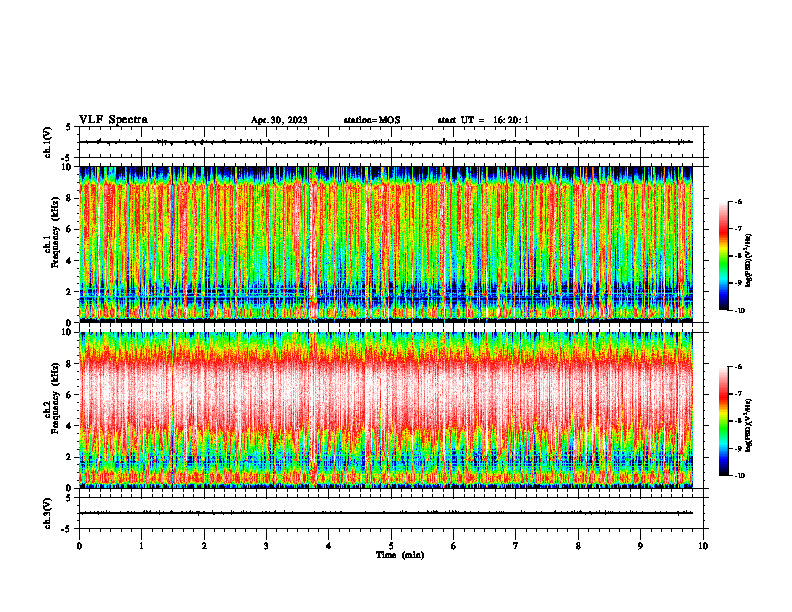This screenshot has width=792, height=612.
Task: Click the ch.1 colorbar log(PSD) unit label
Action: pos(749,261)
